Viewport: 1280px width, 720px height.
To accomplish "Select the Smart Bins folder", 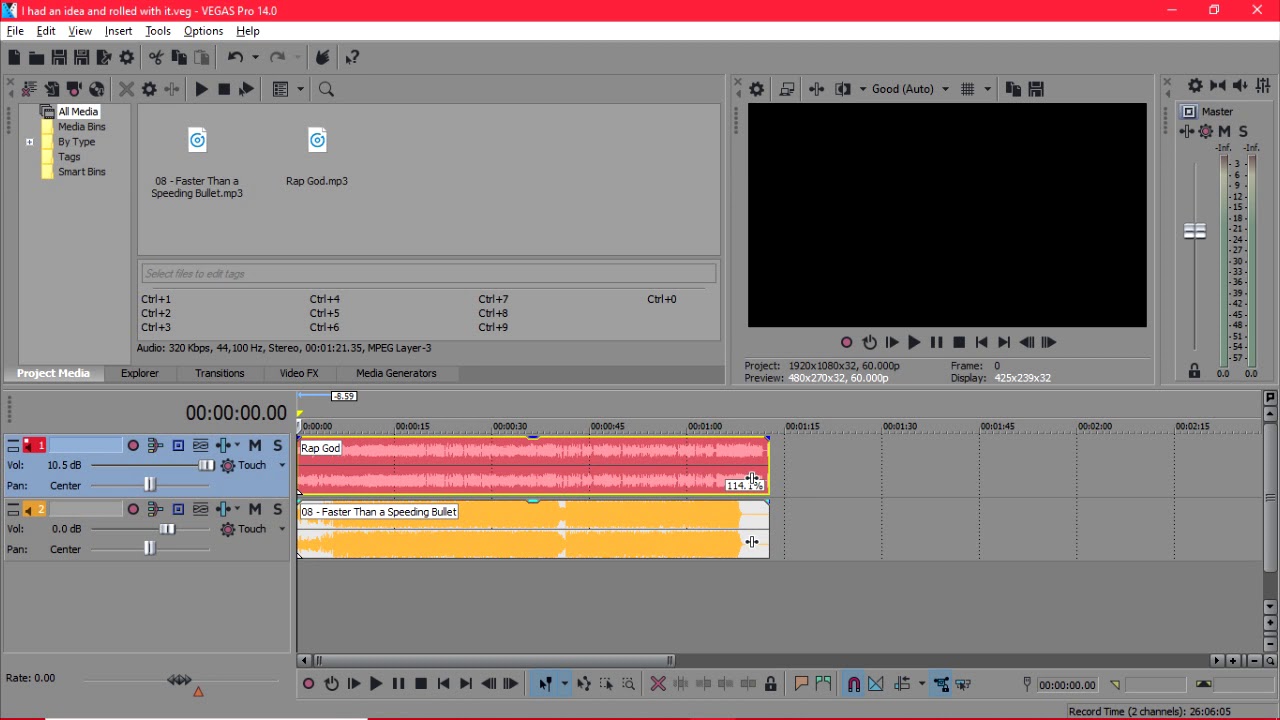I will (81, 172).
